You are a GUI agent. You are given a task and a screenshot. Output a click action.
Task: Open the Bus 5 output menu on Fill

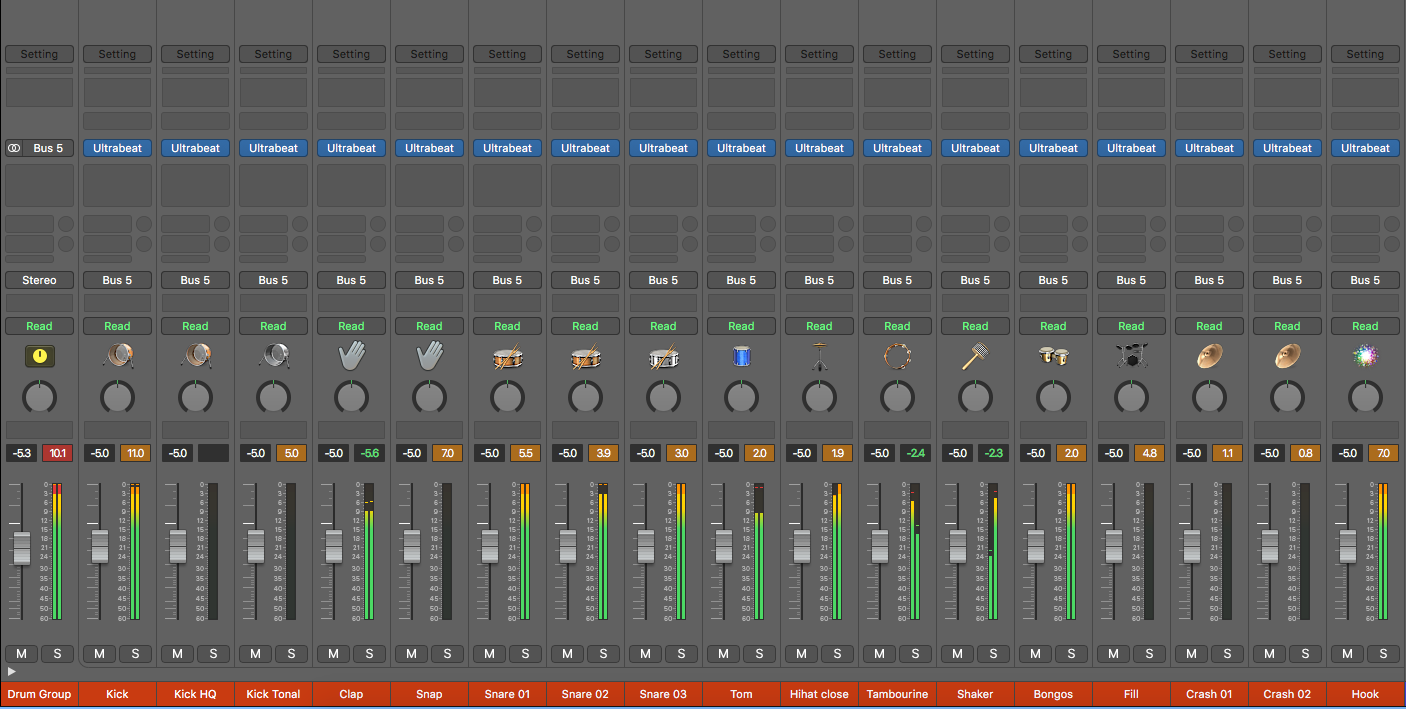(1131, 280)
